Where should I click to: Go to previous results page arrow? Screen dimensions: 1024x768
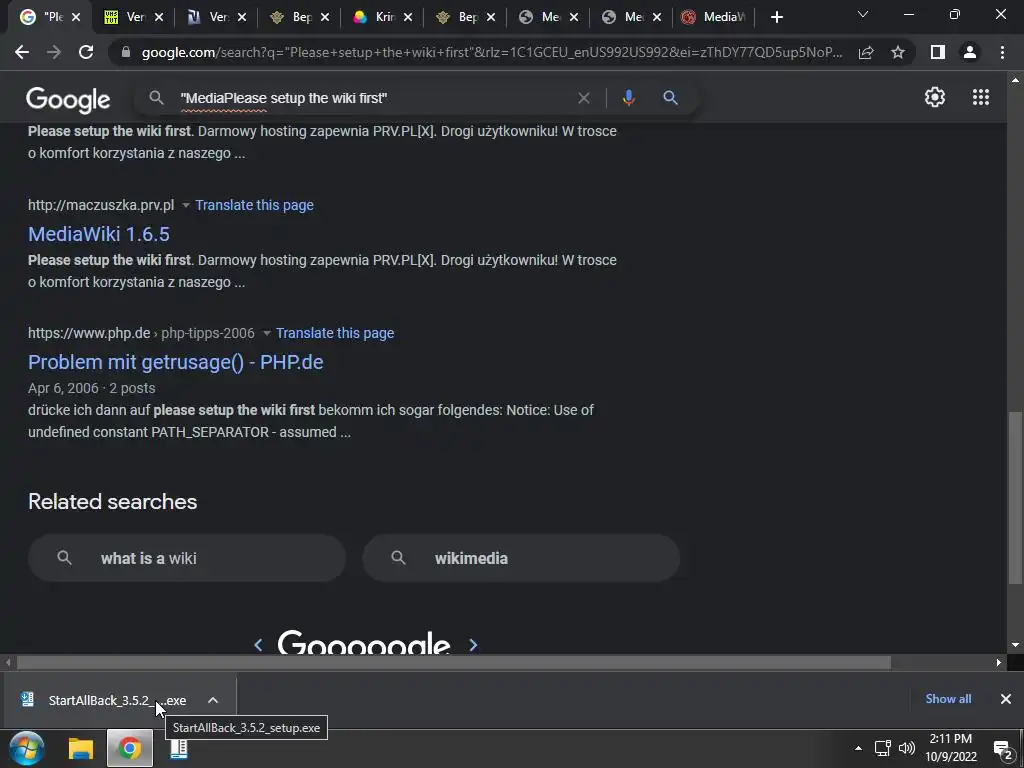click(258, 645)
